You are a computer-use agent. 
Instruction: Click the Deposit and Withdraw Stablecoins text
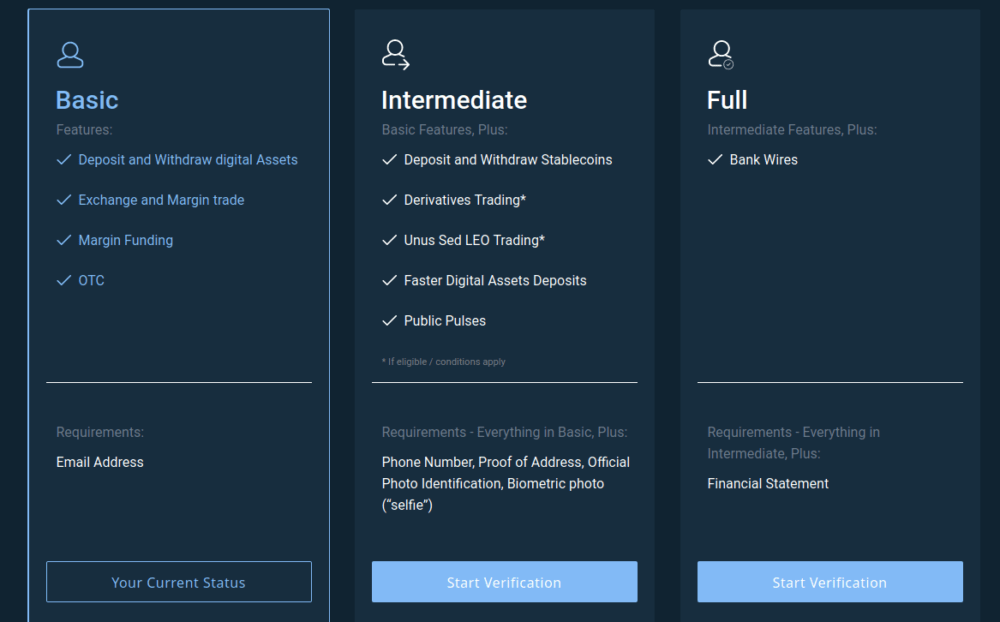(x=508, y=160)
